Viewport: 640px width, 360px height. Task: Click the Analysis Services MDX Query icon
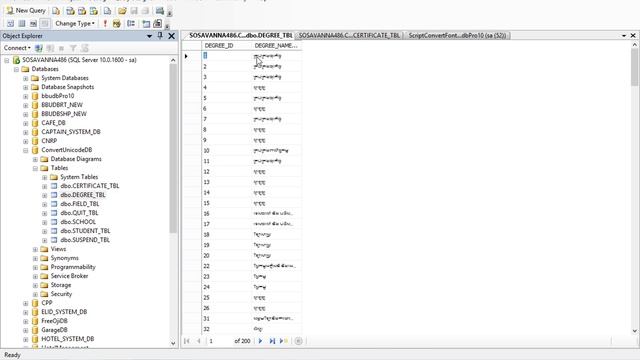point(71,11)
